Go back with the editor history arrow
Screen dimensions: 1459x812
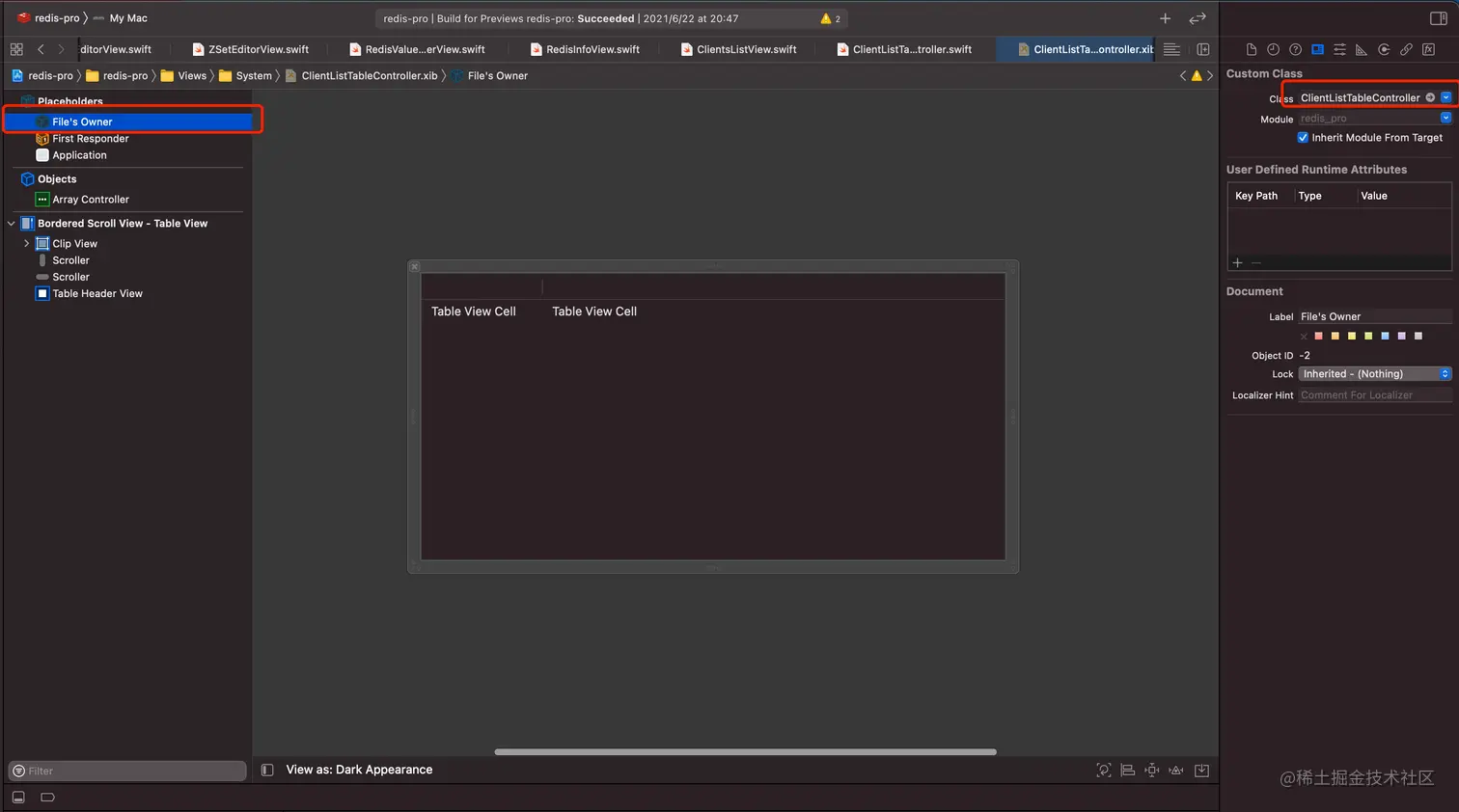[41, 49]
